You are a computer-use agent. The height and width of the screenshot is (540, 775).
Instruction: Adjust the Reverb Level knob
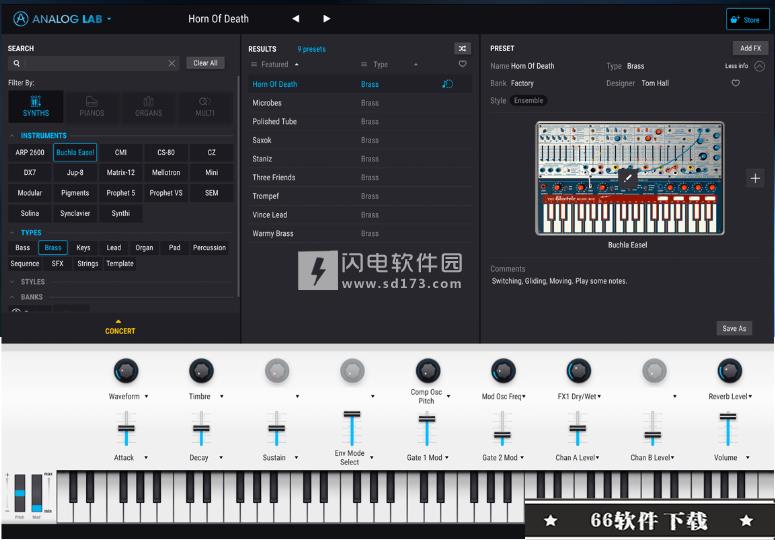click(730, 371)
